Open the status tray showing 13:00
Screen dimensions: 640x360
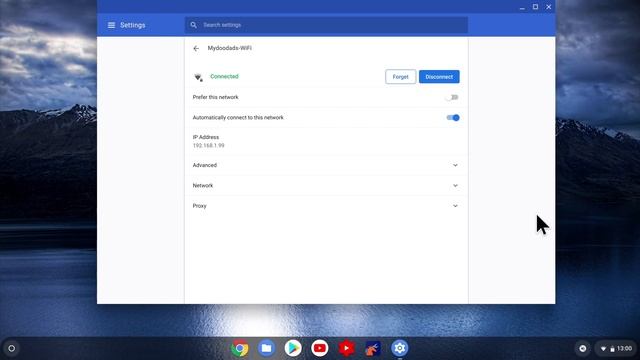click(616, 349)
